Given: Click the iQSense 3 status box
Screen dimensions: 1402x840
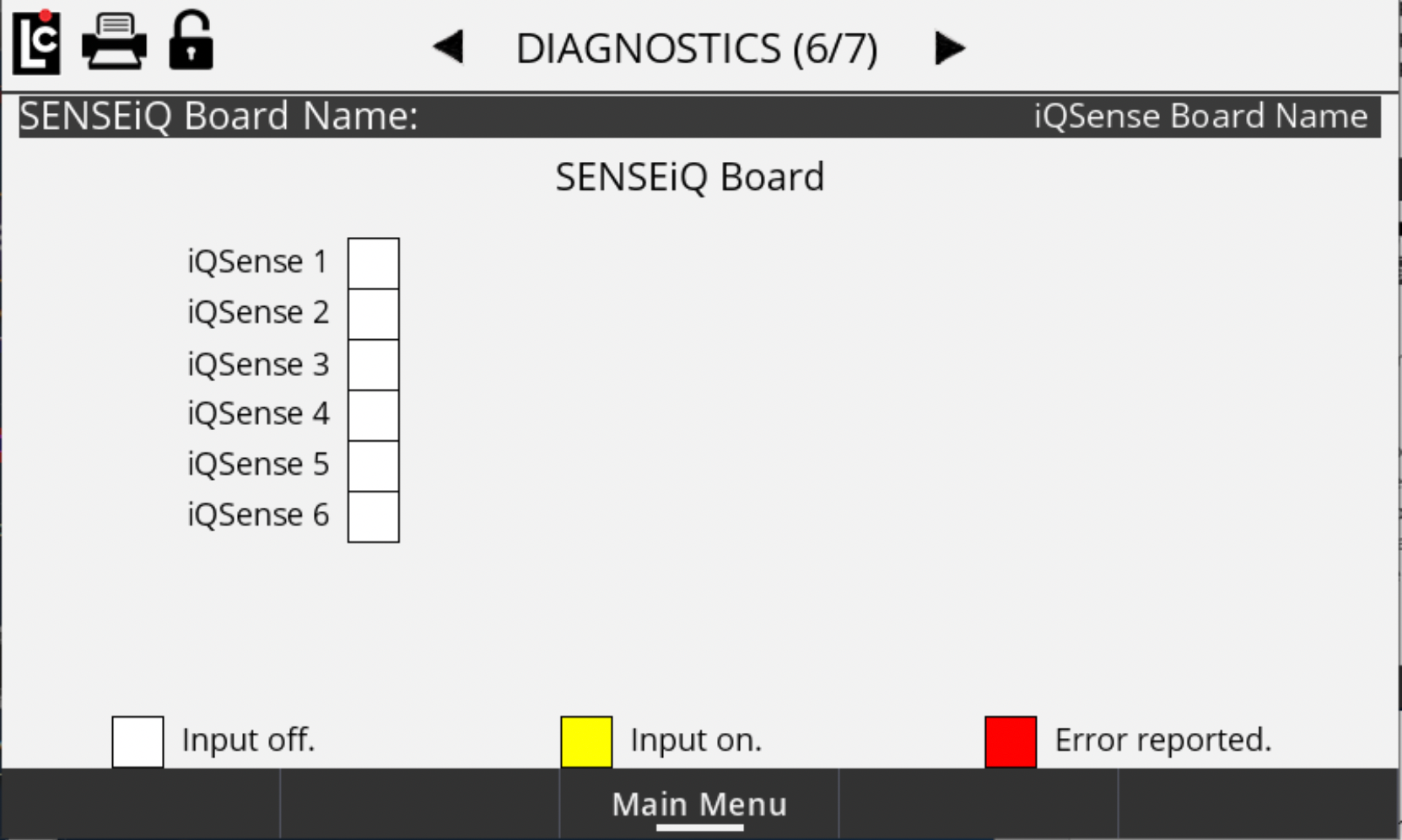Looking at the screenshot, I should pyautogui.click(x=374, y=364).
